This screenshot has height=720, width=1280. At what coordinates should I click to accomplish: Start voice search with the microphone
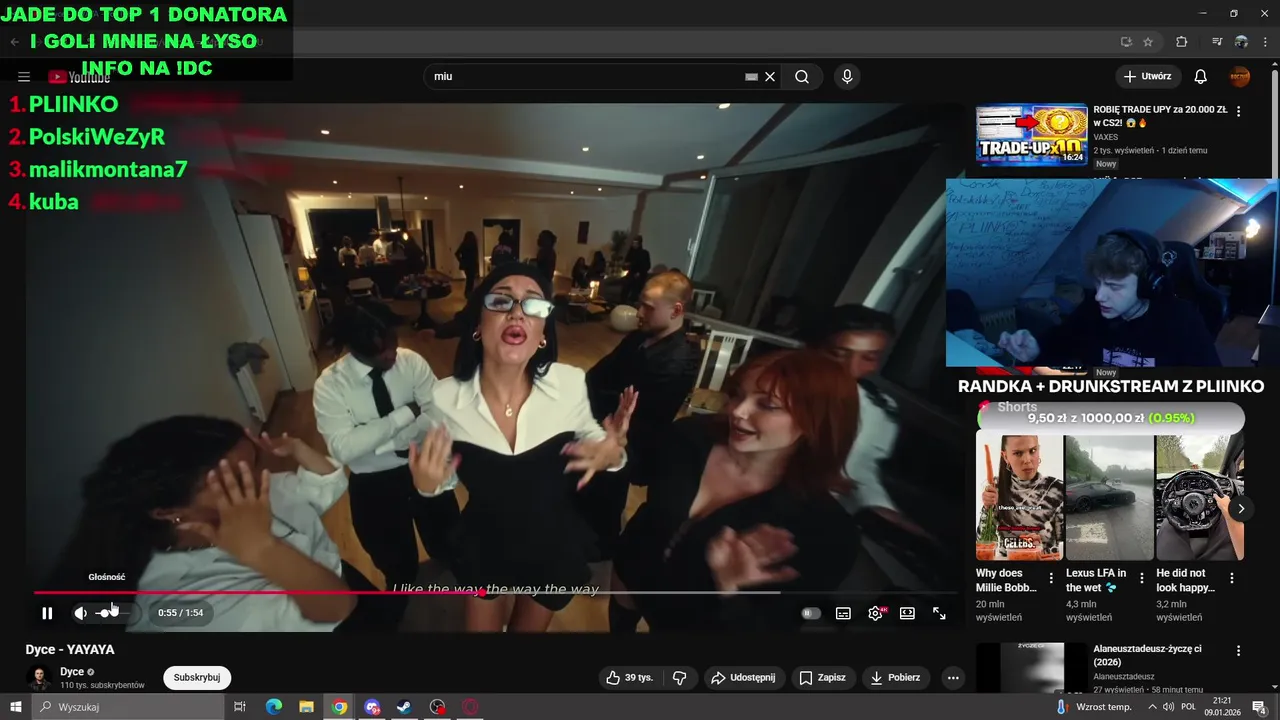point(847,76)
